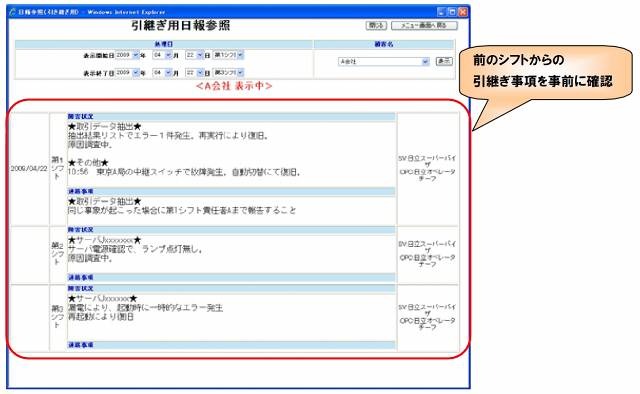Click the 第3シフト 障害状況 text area
Screen dimensions: 640x394
pyautogui.click(x=231, y=317)
